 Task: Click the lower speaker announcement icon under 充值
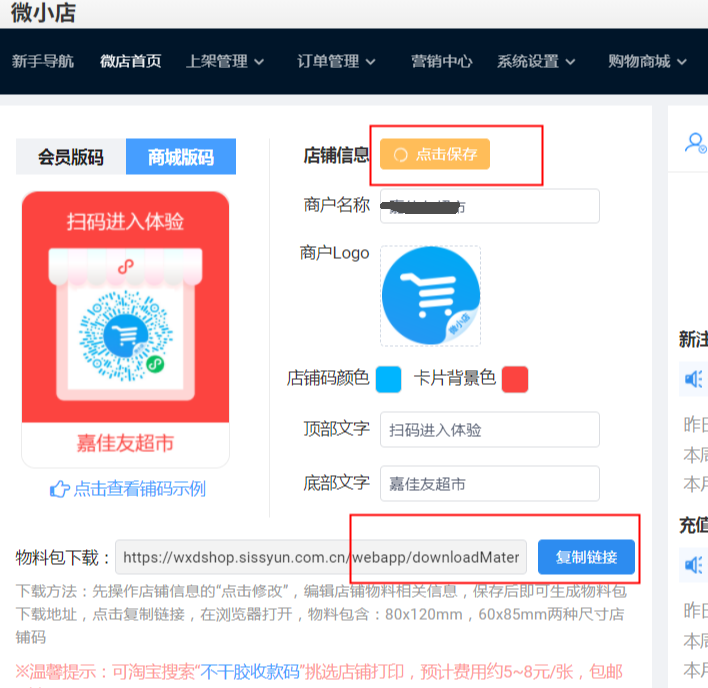click(694, 565)
